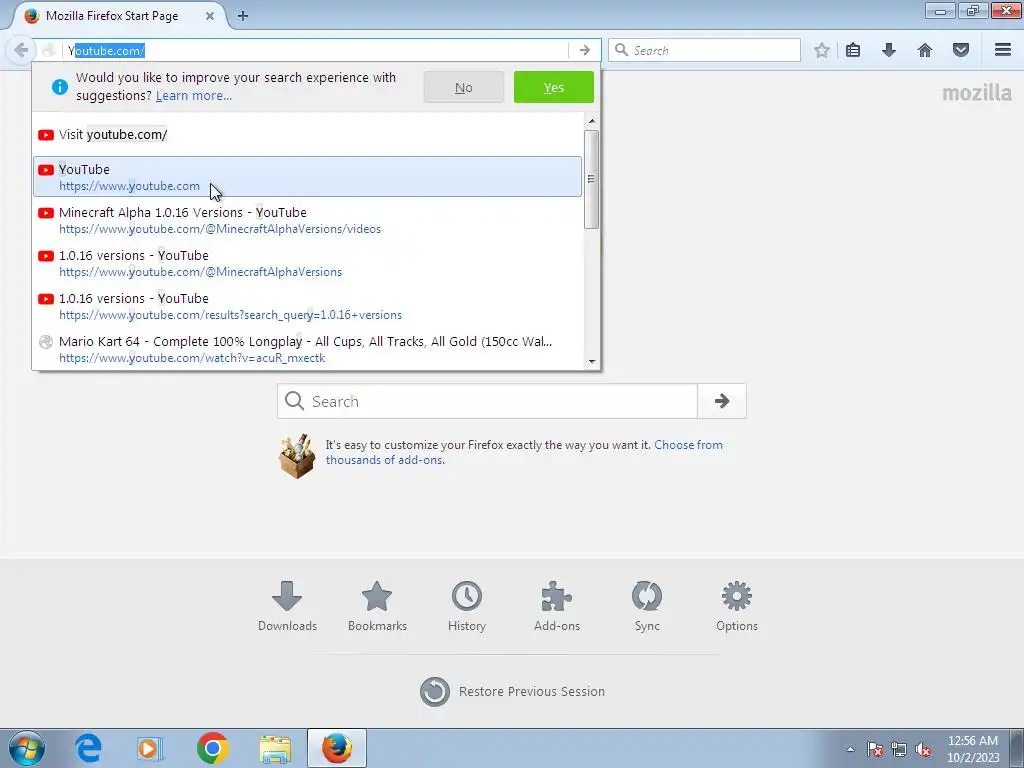Open the hamburger menu button

tap(1003, 50)
